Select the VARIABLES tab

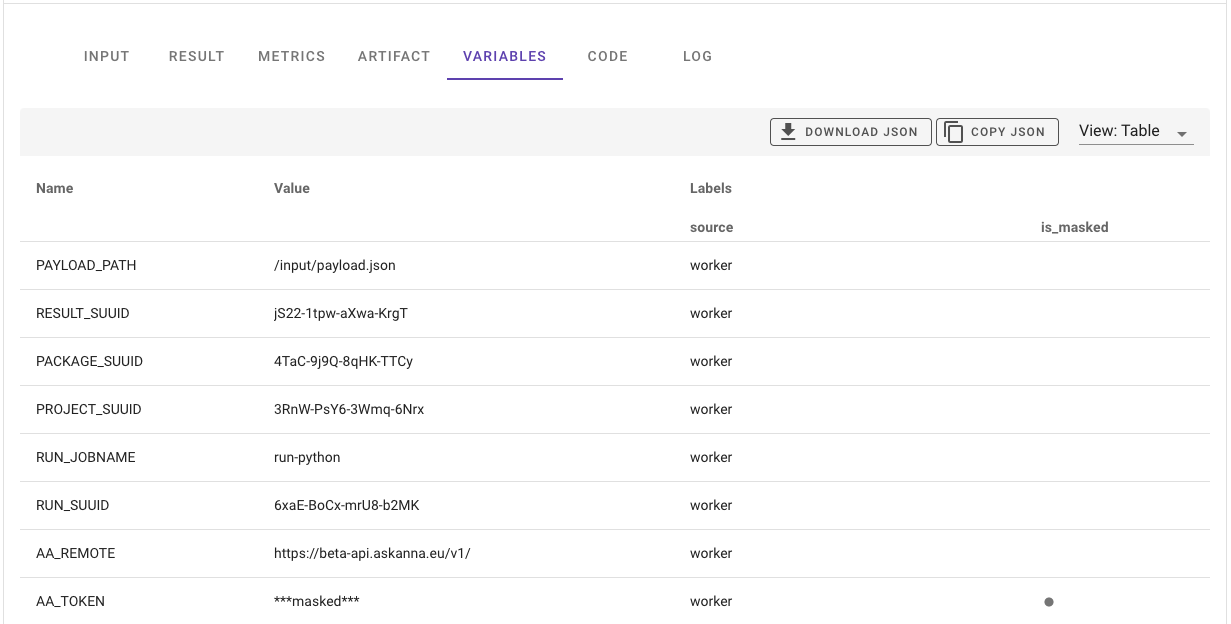click(504, 56)
